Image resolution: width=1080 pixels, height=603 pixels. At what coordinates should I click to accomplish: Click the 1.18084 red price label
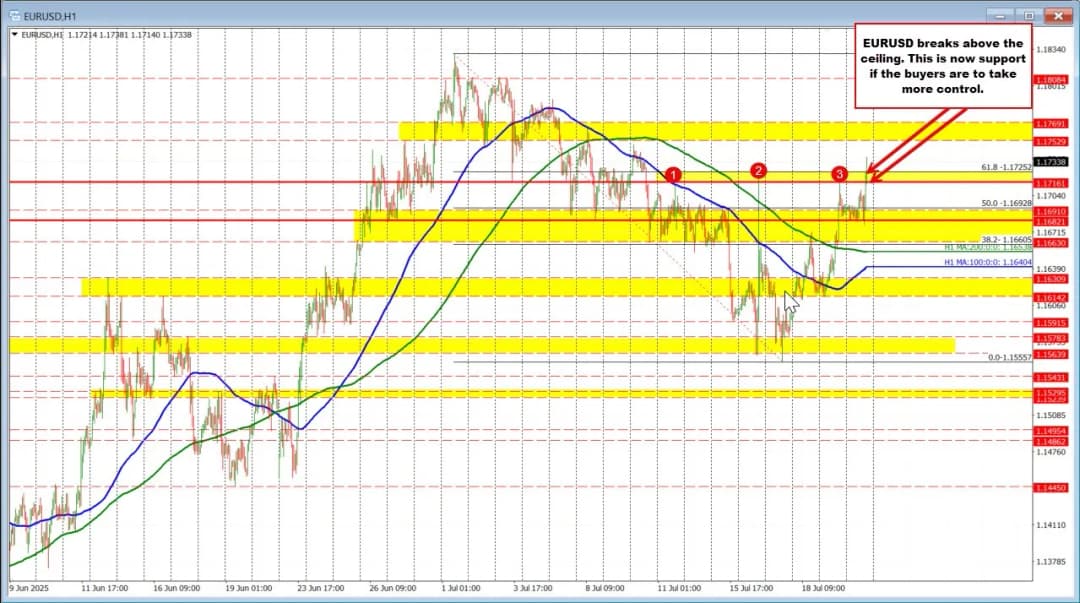1051,79
